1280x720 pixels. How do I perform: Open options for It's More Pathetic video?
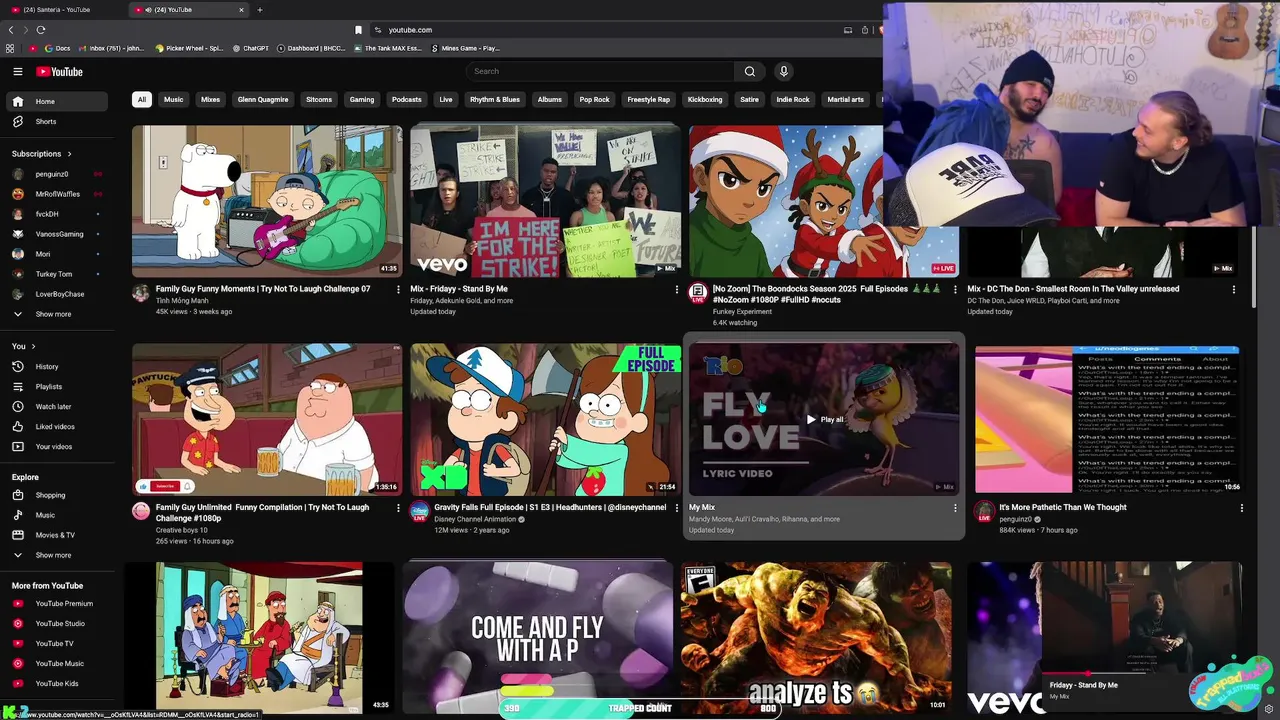(1242, 508)
